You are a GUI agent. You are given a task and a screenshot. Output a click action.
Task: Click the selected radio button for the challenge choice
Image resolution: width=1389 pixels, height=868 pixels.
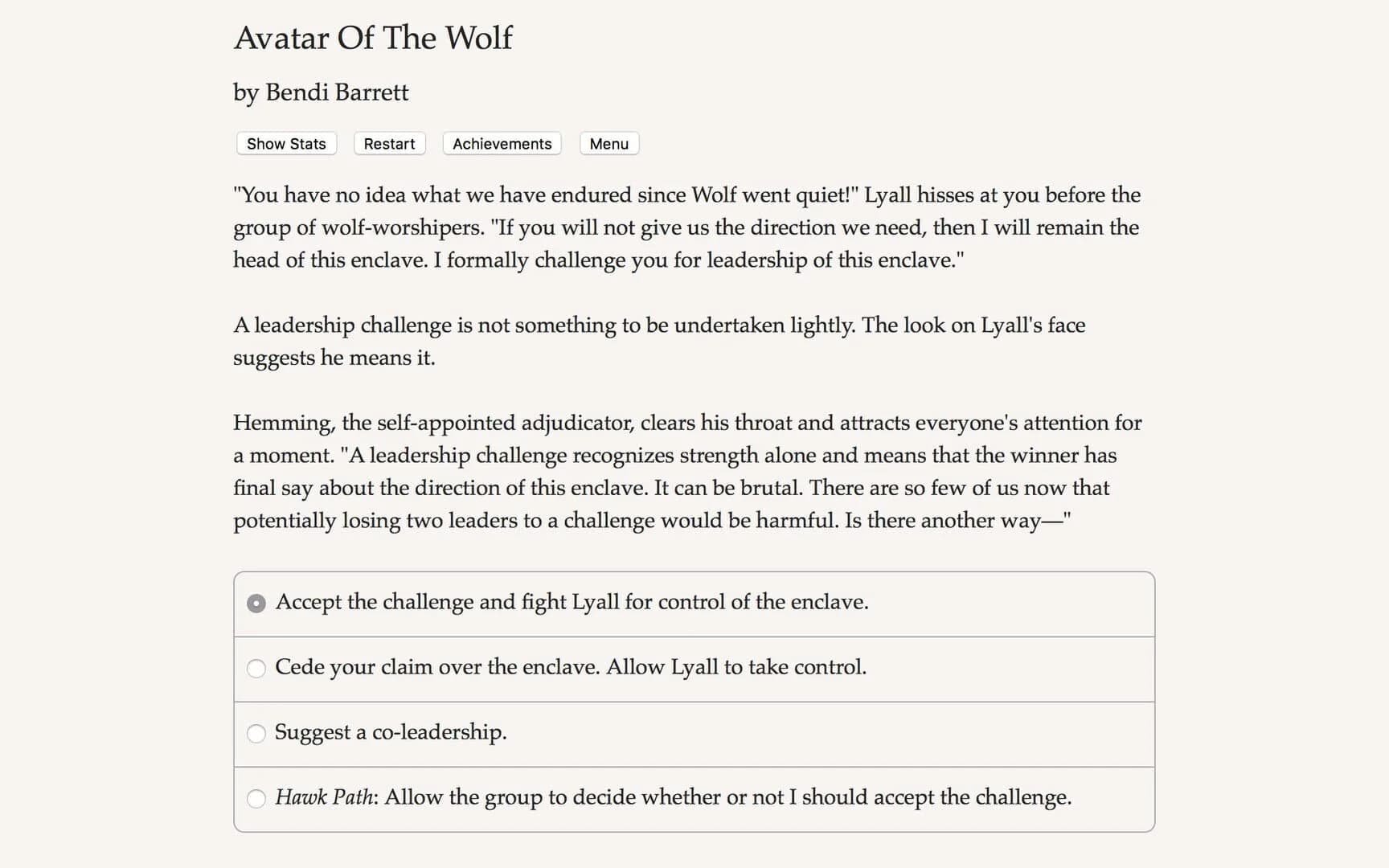tap(256, 603)
